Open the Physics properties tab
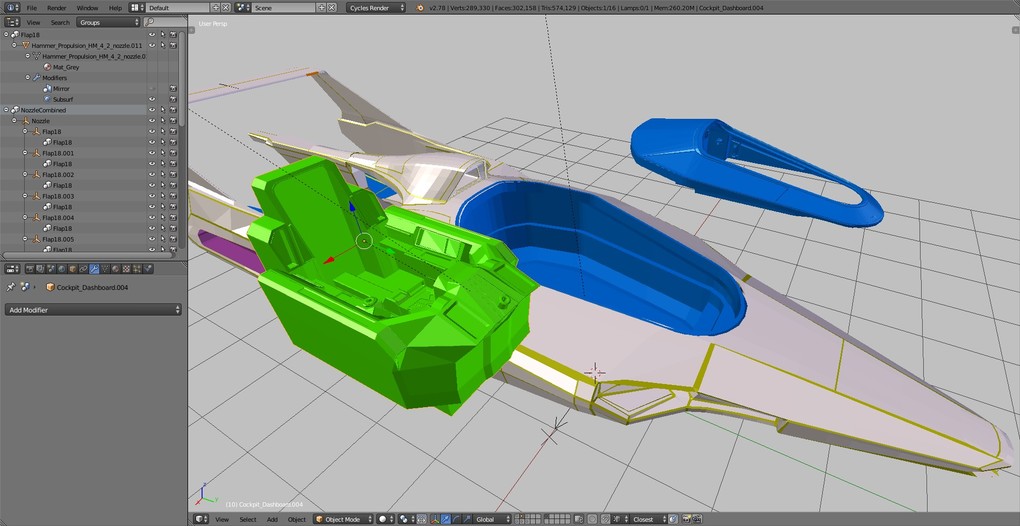 (x=149, y=269)
